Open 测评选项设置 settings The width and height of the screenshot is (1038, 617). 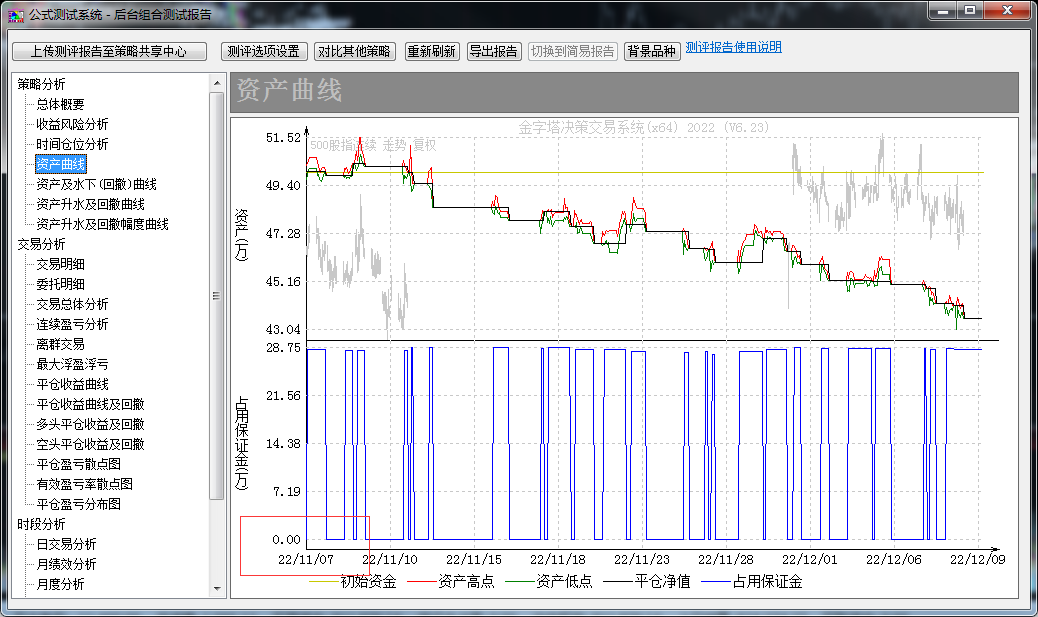tap(263, 52)
